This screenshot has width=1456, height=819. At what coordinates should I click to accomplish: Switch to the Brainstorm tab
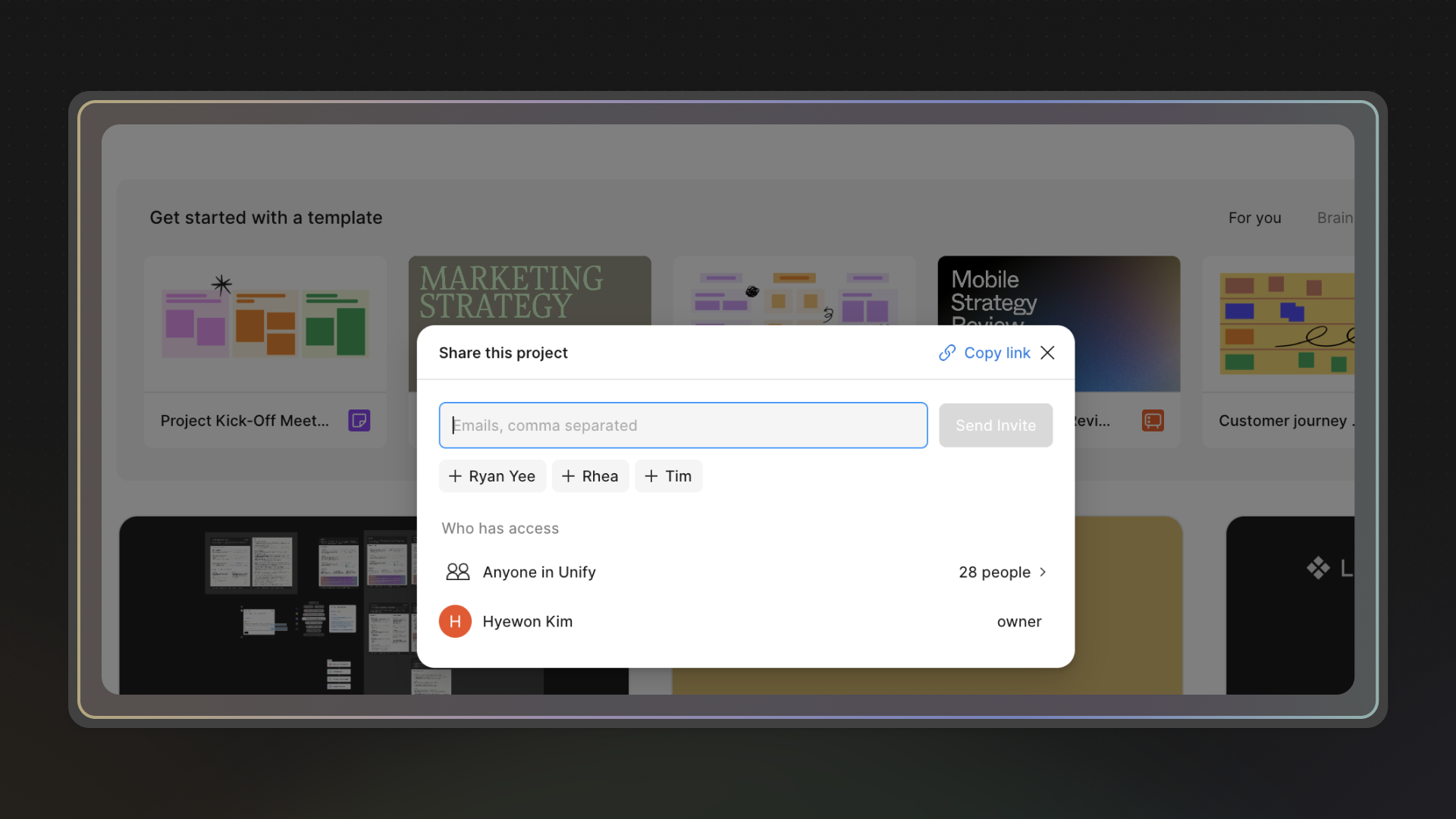[x=1335, y=218]
